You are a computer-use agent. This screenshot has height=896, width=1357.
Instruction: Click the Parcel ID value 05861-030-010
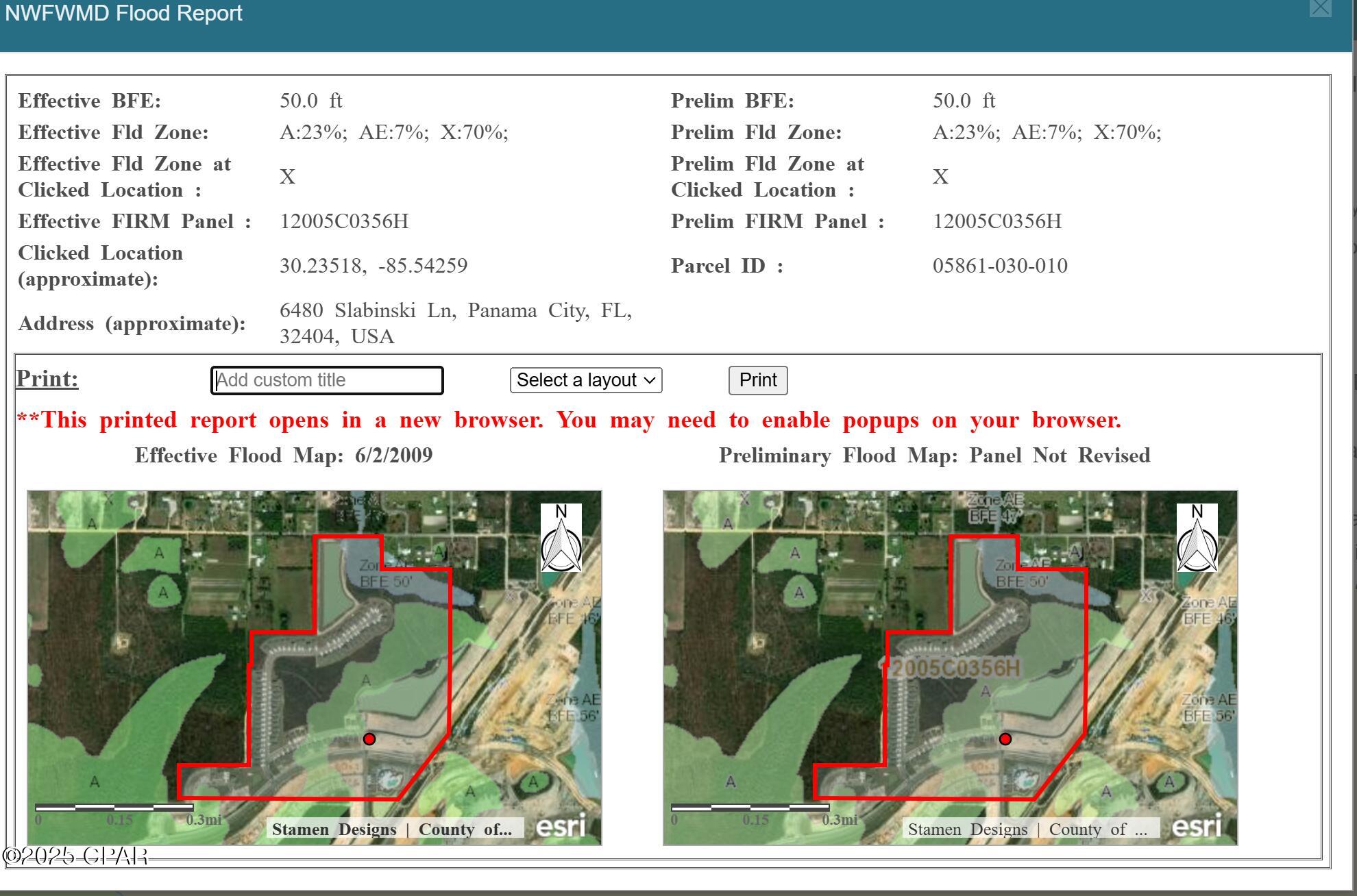click(1000, 266)
